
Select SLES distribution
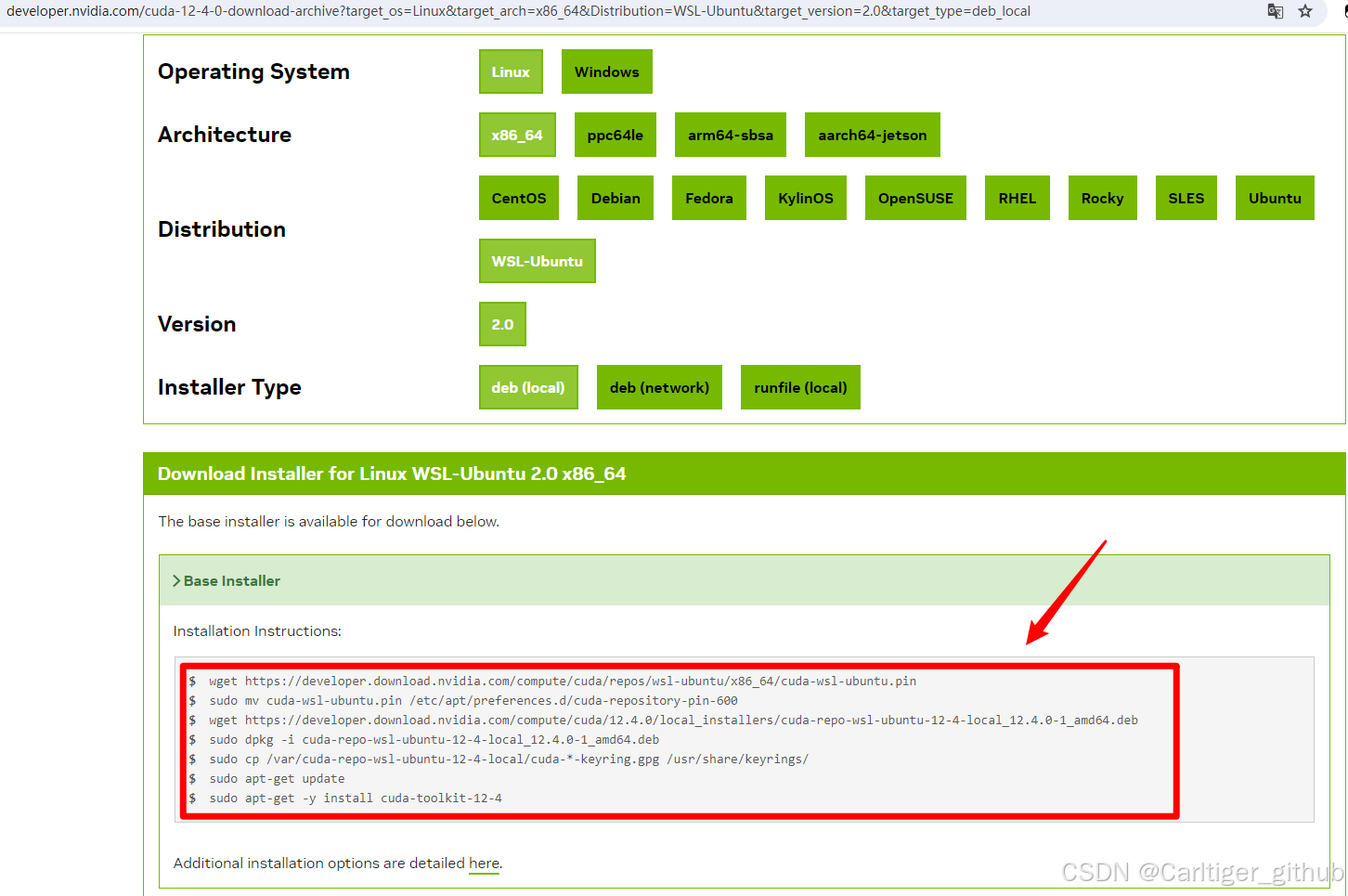tap(1186, 198)
